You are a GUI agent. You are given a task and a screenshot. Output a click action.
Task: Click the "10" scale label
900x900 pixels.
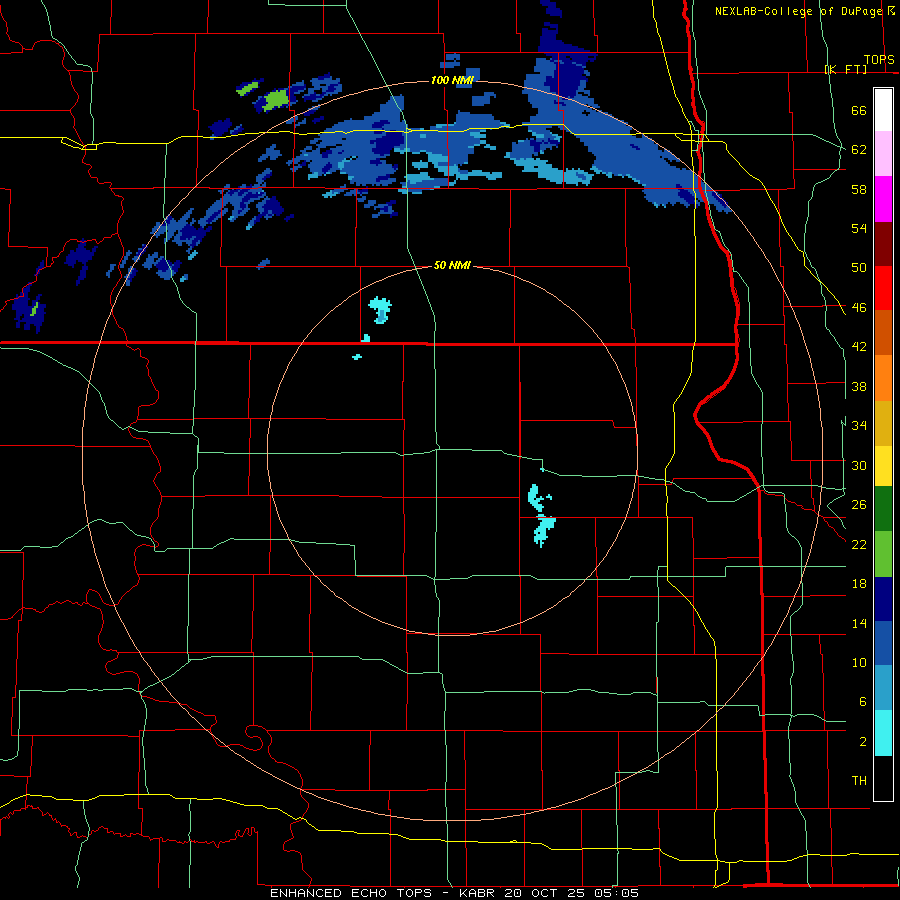(859, 662)
